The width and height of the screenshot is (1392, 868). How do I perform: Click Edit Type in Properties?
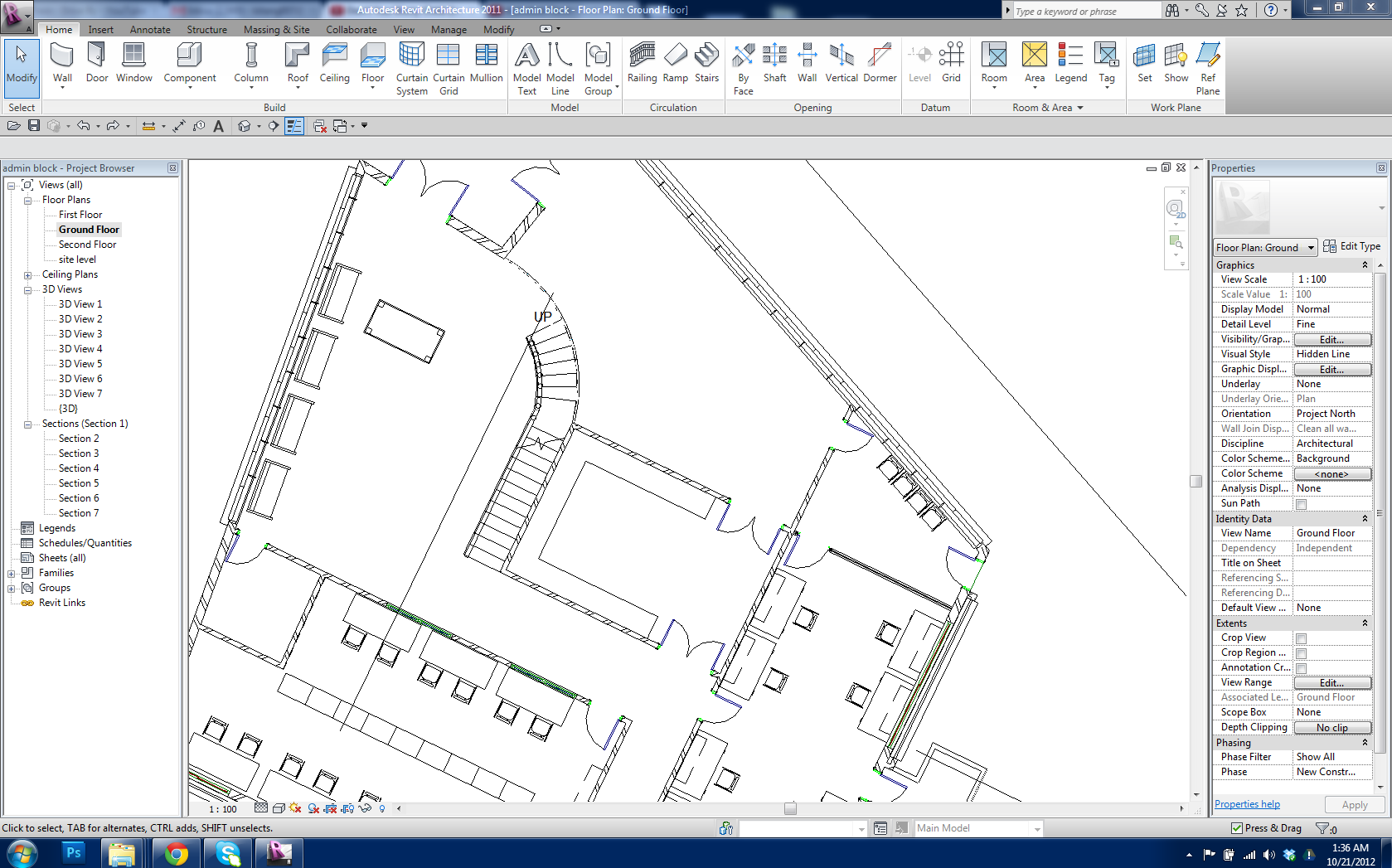[x=1352, y=246]
